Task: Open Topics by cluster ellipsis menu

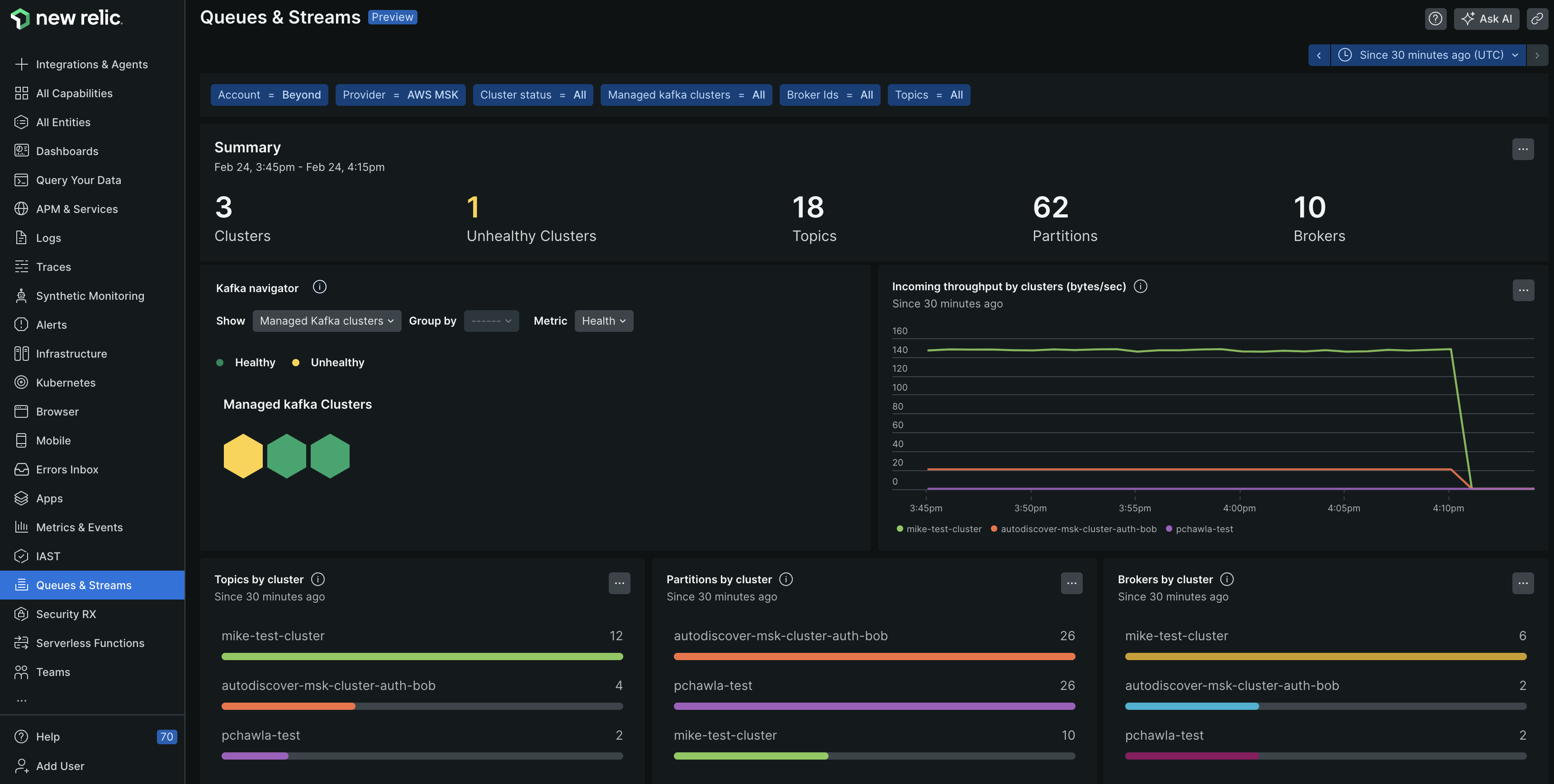Action: [619, 583]
